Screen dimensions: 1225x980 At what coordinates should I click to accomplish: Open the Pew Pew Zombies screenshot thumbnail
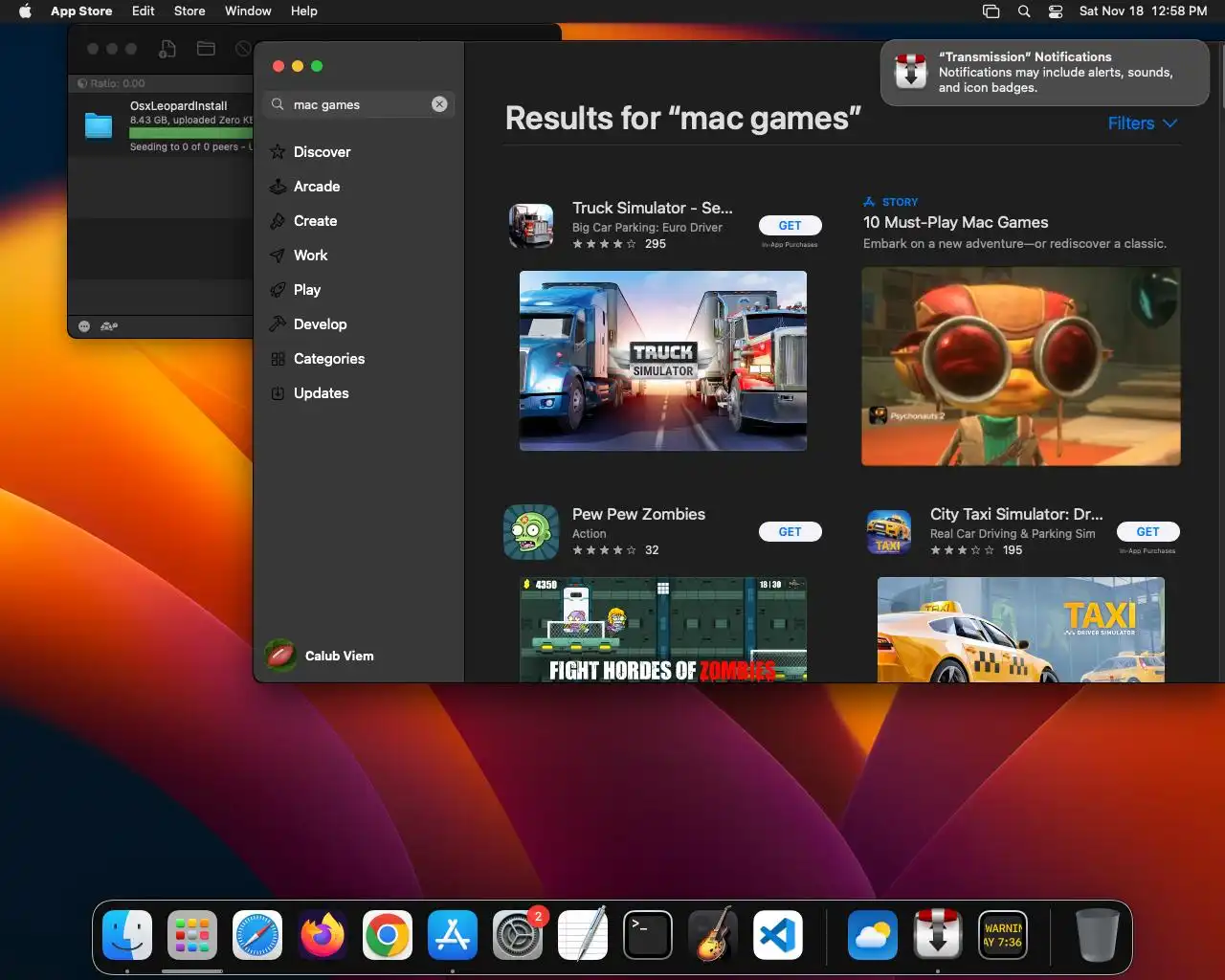coord(663,630)
